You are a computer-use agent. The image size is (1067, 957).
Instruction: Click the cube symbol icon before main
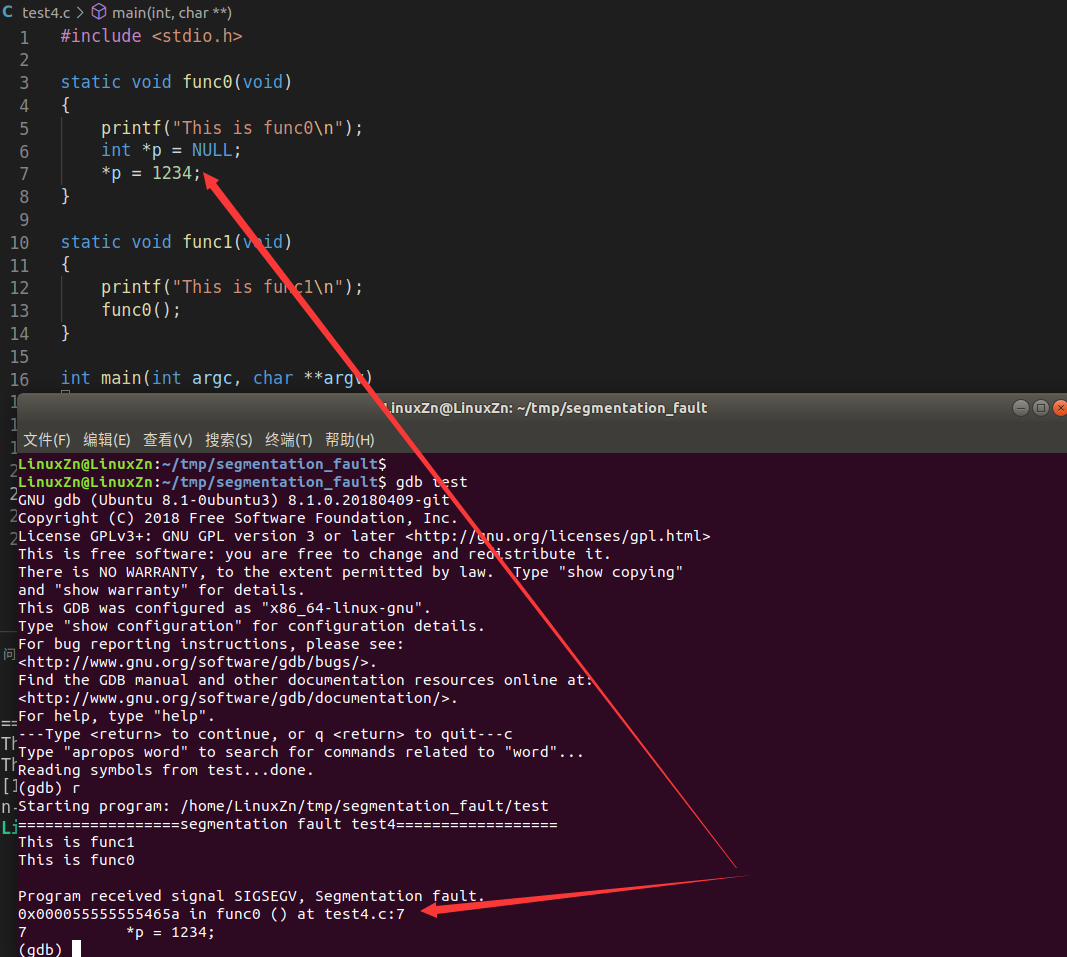pos(99,12)
